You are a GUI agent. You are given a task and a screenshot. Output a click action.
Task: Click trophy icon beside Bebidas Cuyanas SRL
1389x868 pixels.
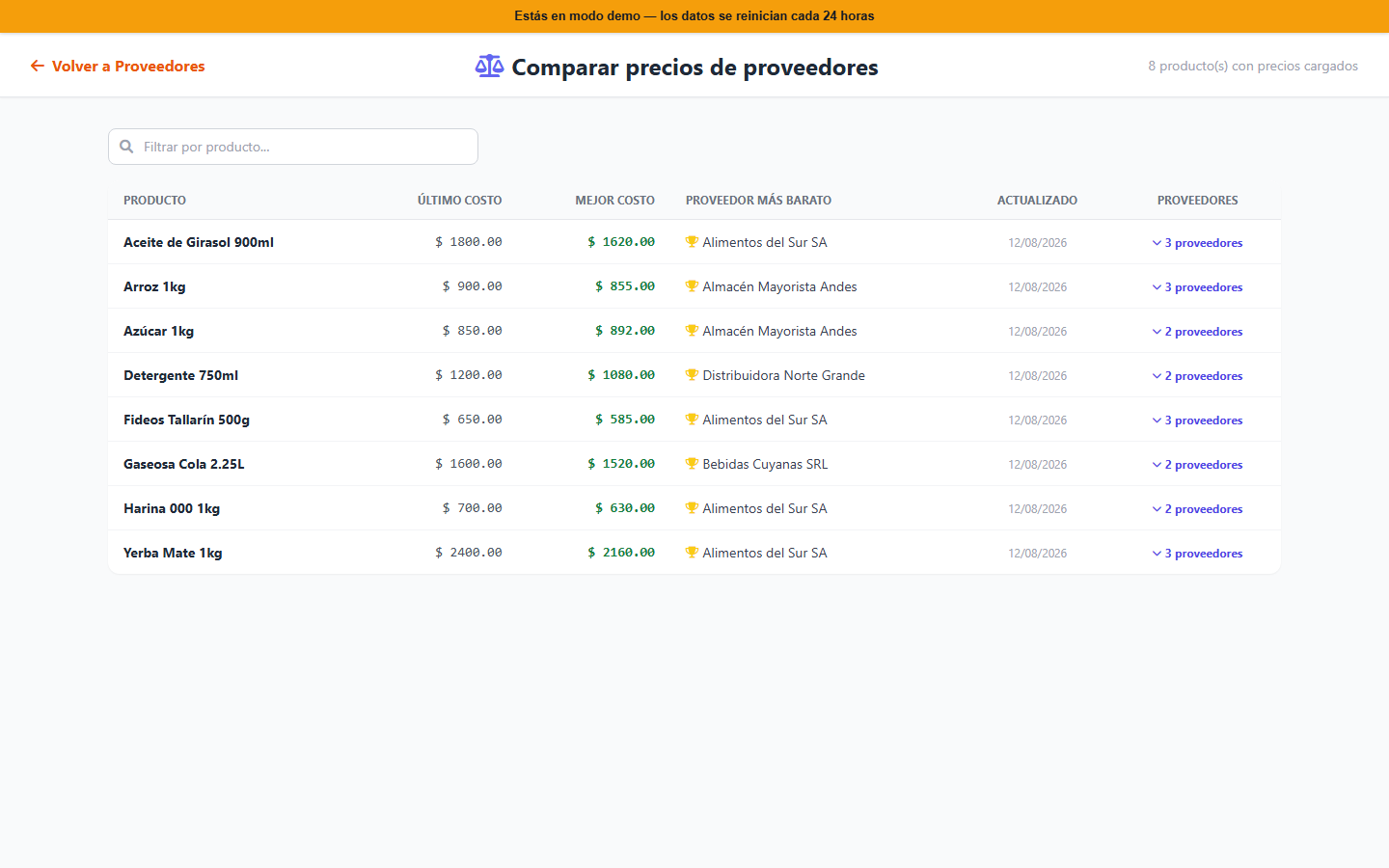[692, 464]
